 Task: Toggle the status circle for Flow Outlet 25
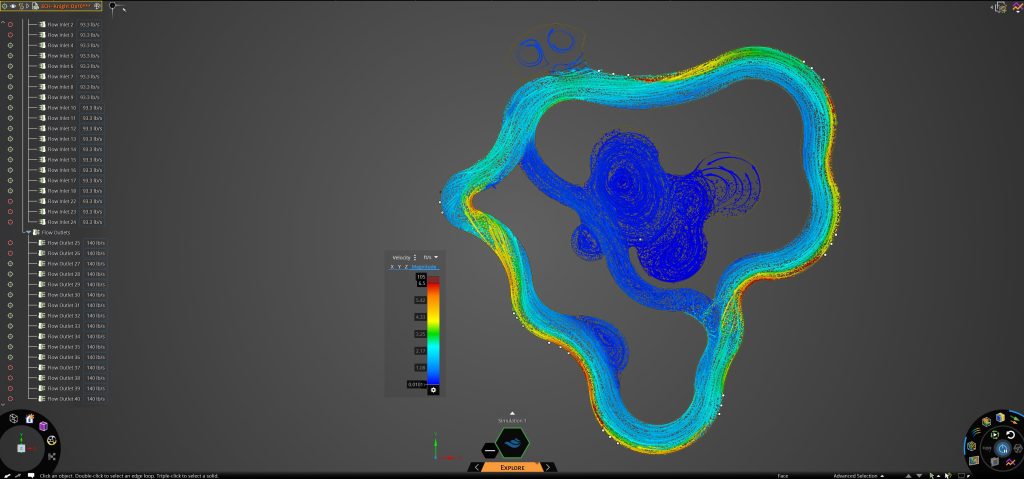tap(10, 242)
